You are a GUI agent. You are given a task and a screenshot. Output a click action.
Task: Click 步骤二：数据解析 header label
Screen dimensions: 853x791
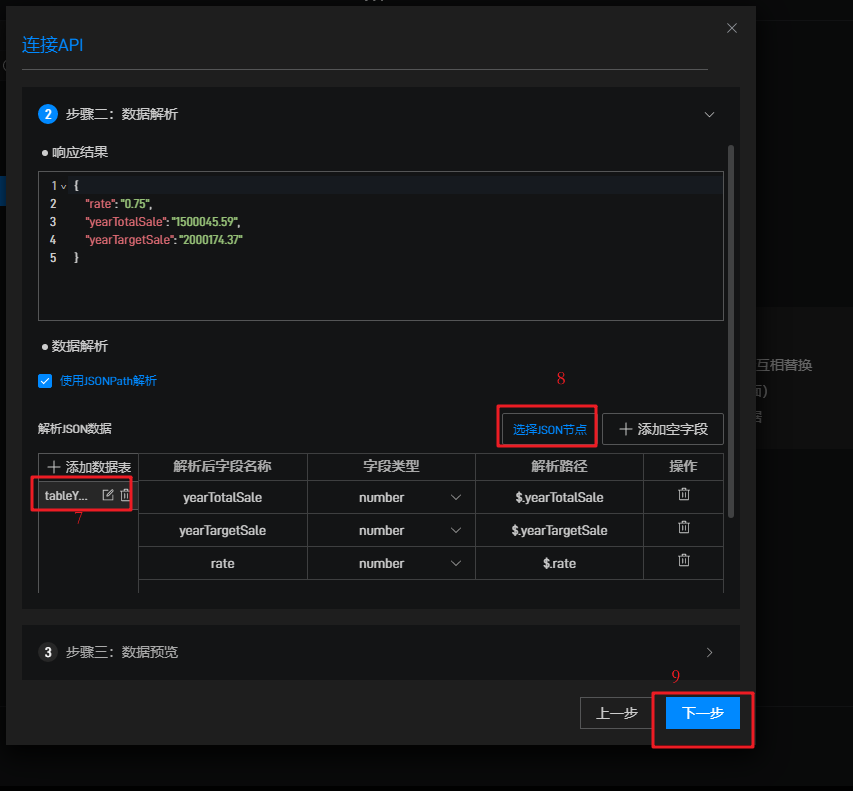[x=122, y=114]
